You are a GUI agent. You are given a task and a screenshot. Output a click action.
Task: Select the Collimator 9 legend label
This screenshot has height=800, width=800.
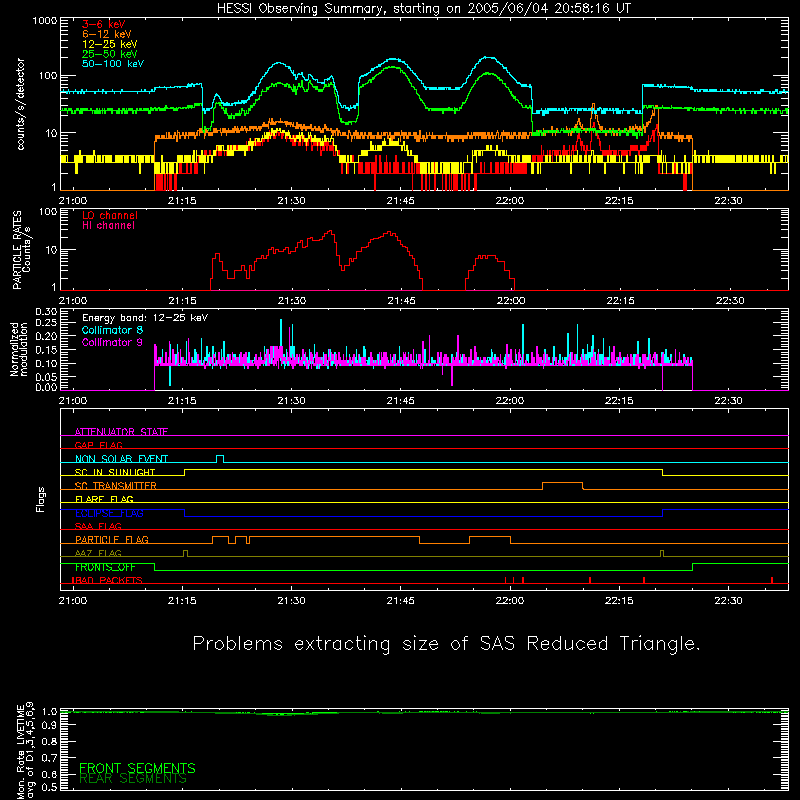[112, 342]
